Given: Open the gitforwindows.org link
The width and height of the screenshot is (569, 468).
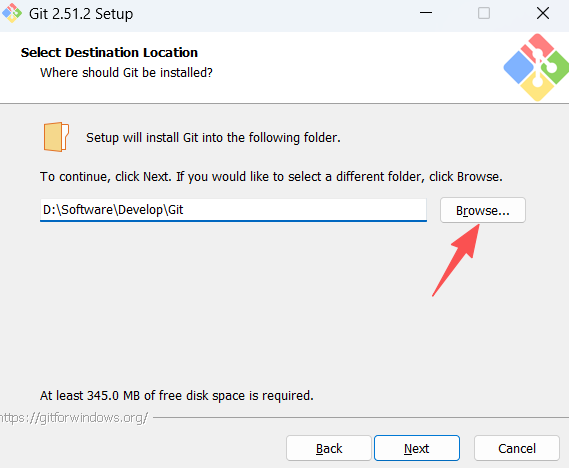Looking at the screenshot, I should [74, 418].
